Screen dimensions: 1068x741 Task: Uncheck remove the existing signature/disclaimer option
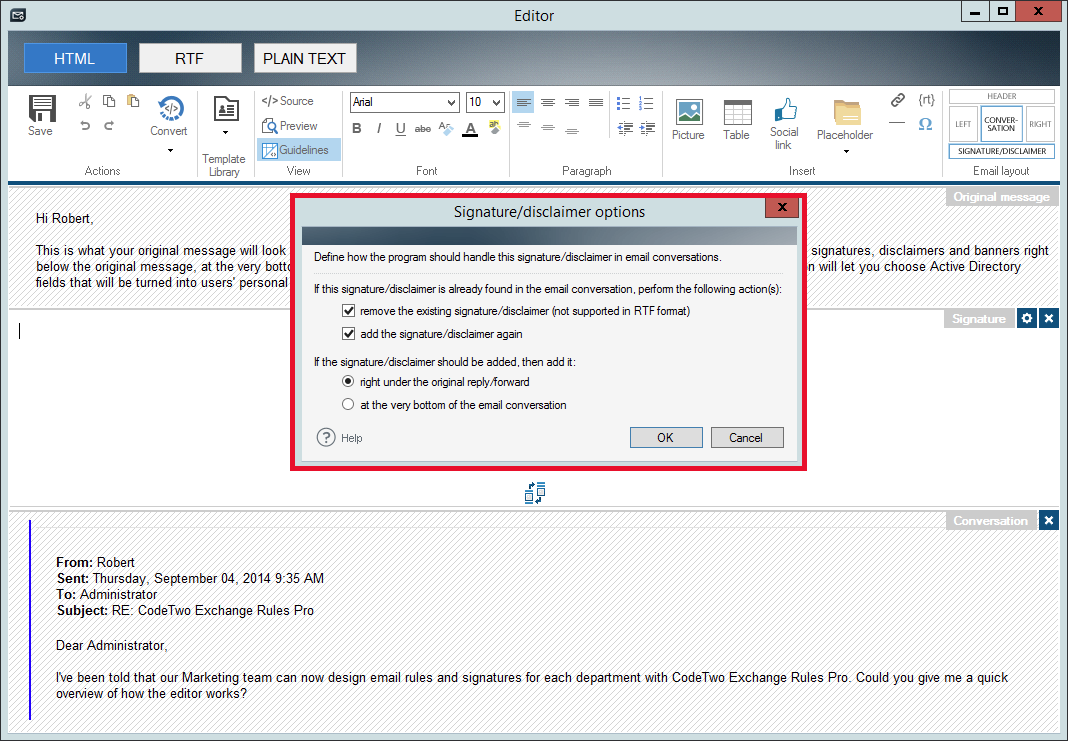click(348, 310)
